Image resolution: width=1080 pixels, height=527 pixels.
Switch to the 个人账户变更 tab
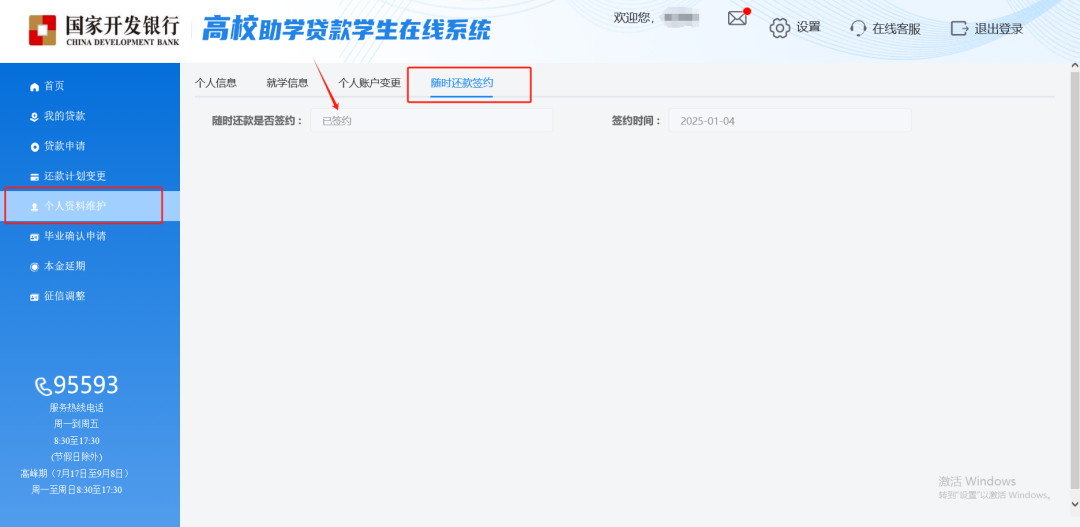click(369, 83)
